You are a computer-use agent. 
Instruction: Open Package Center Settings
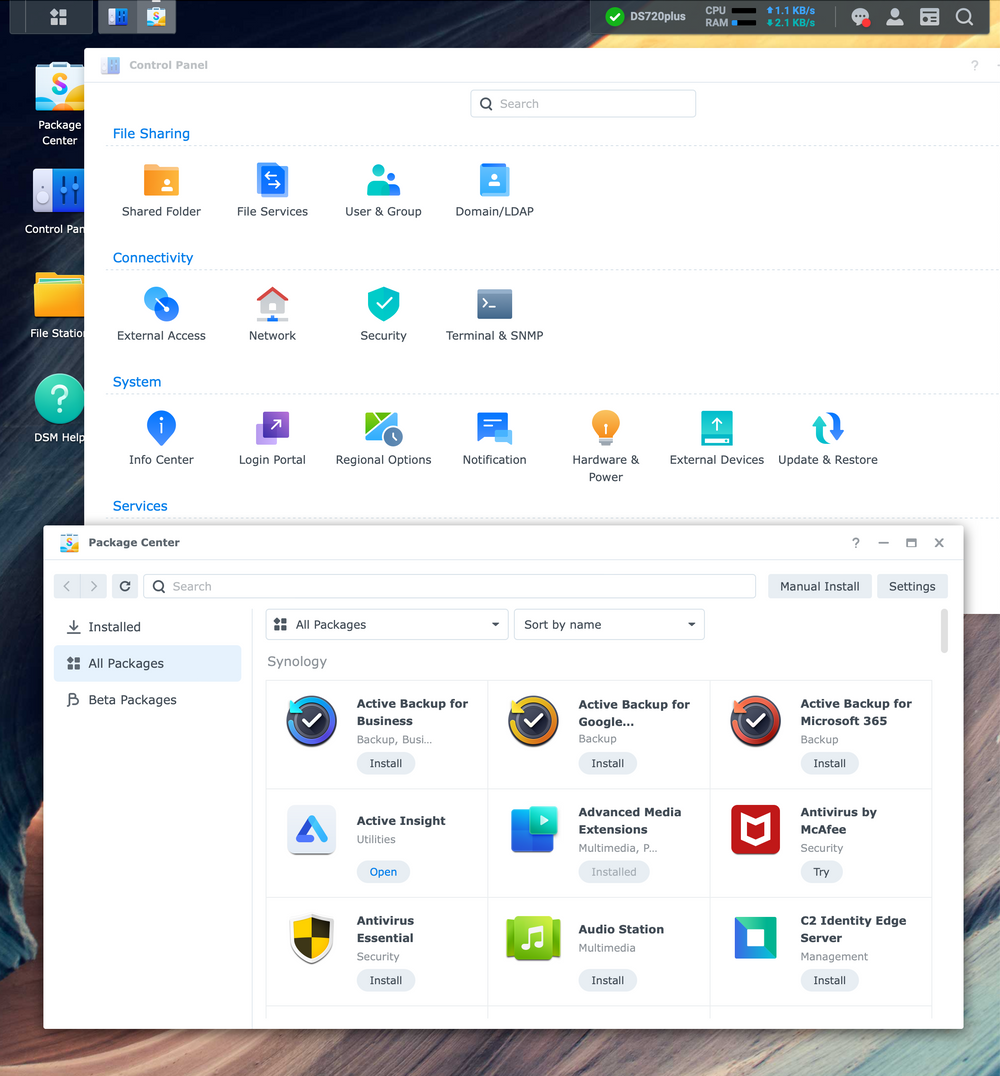[x=912, y=586]
